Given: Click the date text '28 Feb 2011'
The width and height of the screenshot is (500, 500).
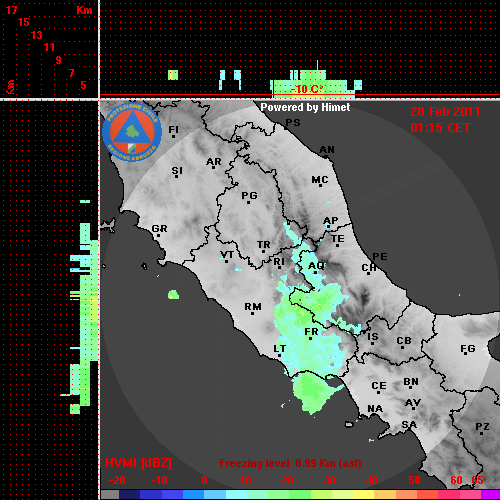Looking at the screenshot, I should (x=445, y=112).
